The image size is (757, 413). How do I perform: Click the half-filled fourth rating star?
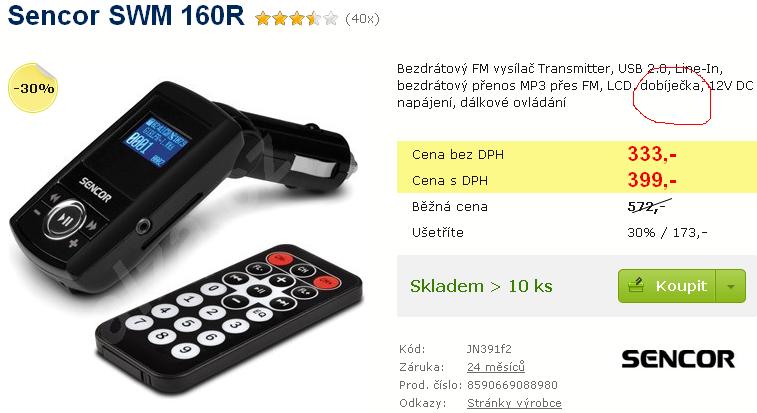coord(314,19)
